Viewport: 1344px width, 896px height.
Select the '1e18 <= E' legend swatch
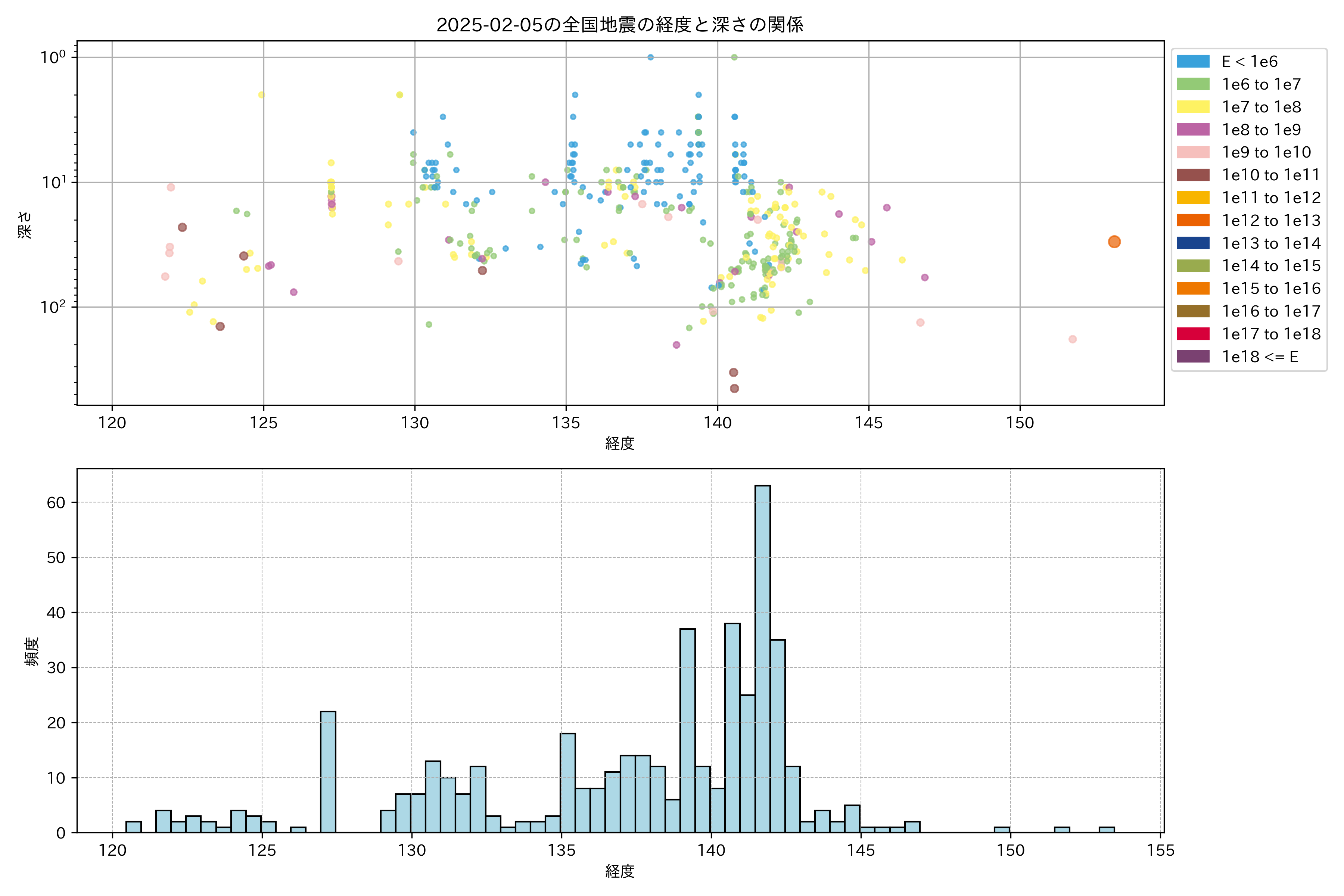pos(1192,357)
